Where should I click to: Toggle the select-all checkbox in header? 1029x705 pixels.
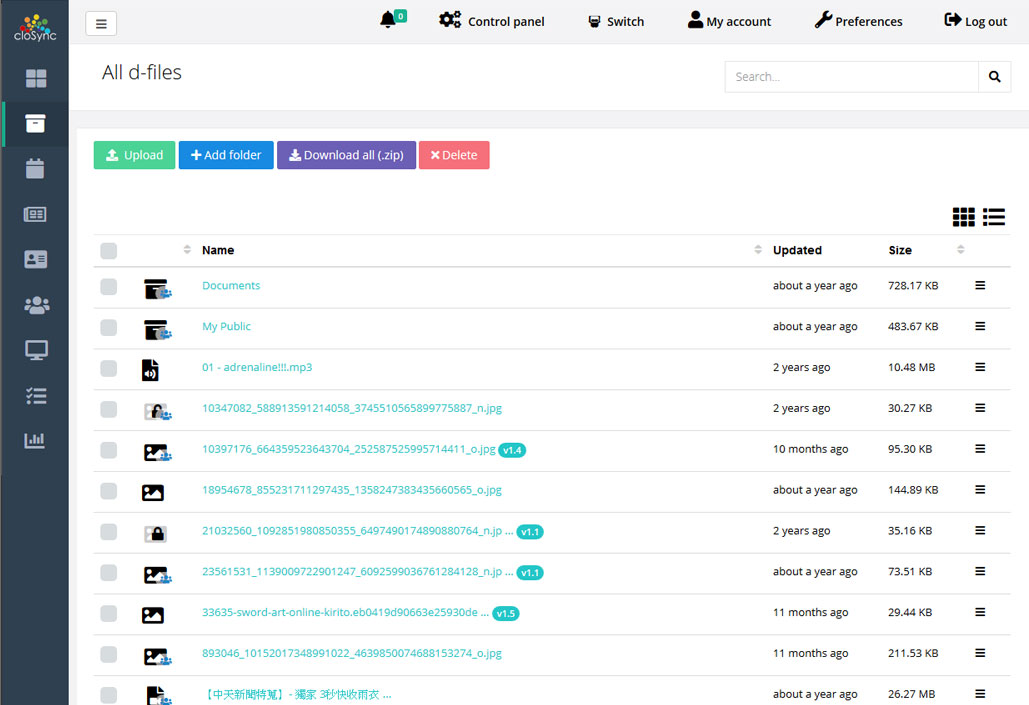[109, 251]
